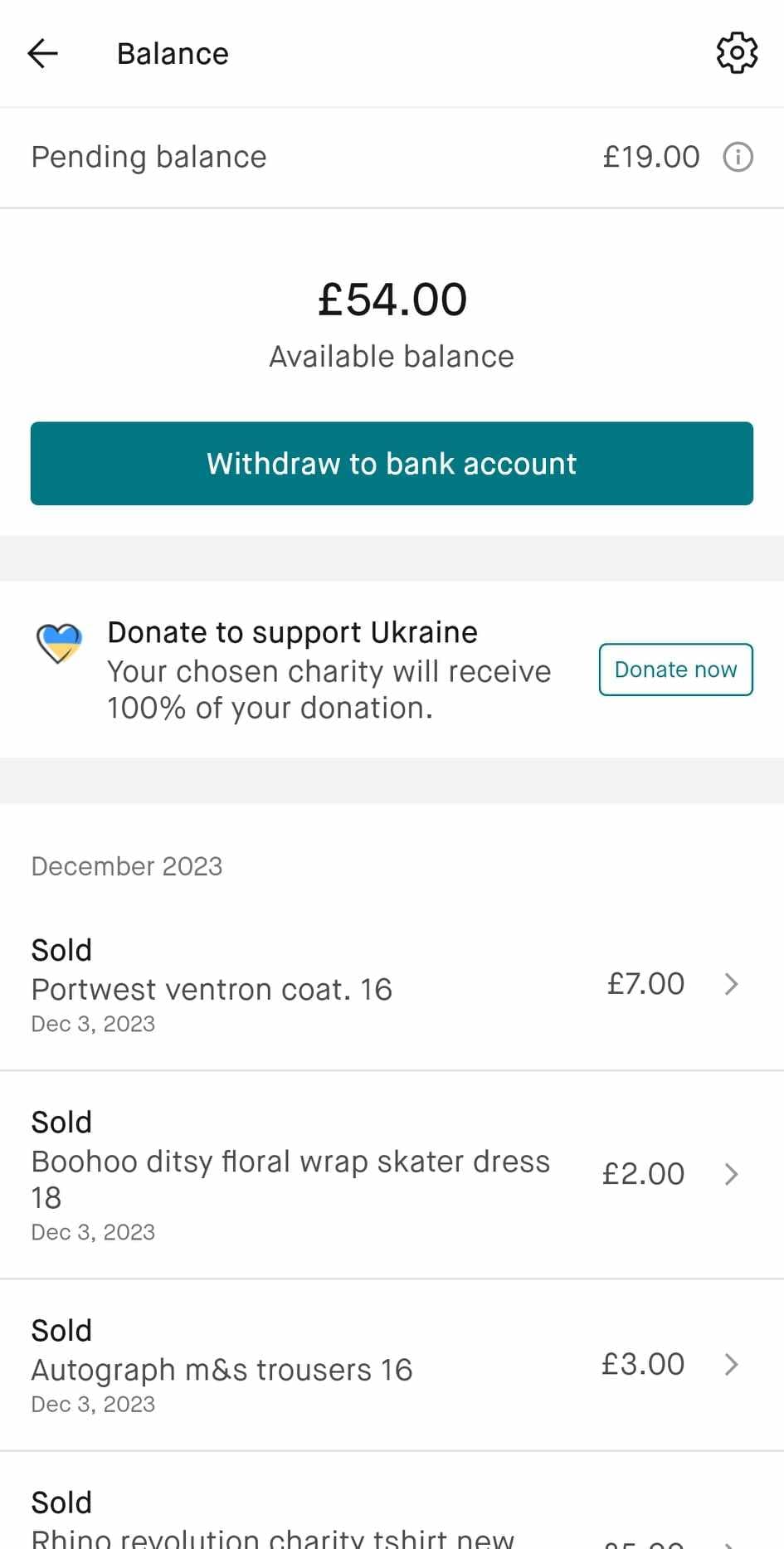The height and width of the screenshot is (1549, 784).
Task: Click the £7.00 sale amount
Action: [645, 984]
